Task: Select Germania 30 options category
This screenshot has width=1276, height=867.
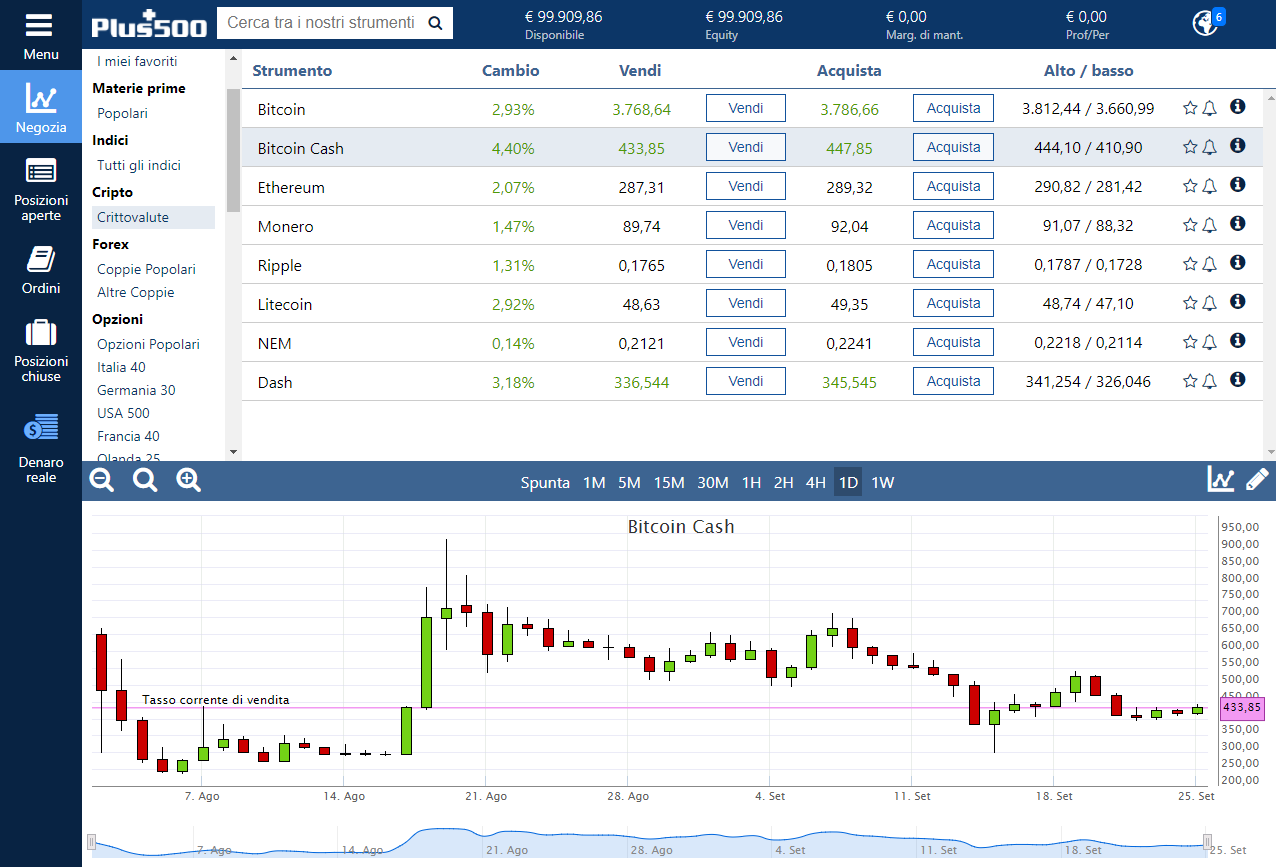Action: pyautogui.click(x=136, y=390)
